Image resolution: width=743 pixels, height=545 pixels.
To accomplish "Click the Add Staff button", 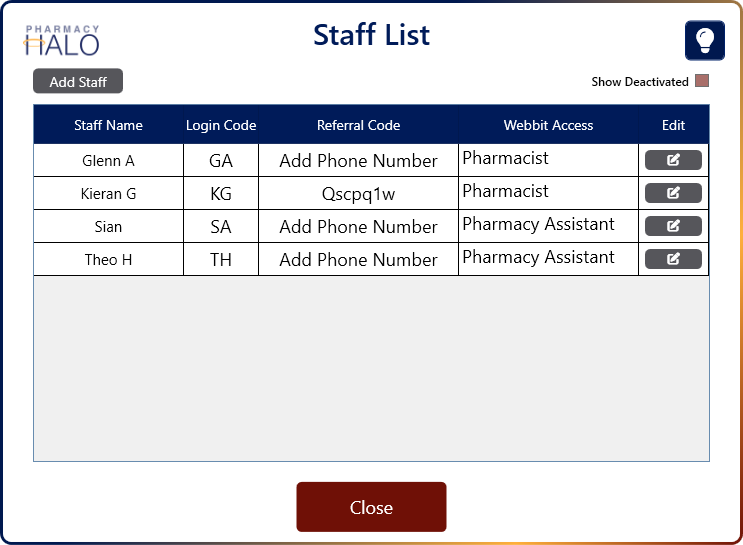I will [78, 81].
